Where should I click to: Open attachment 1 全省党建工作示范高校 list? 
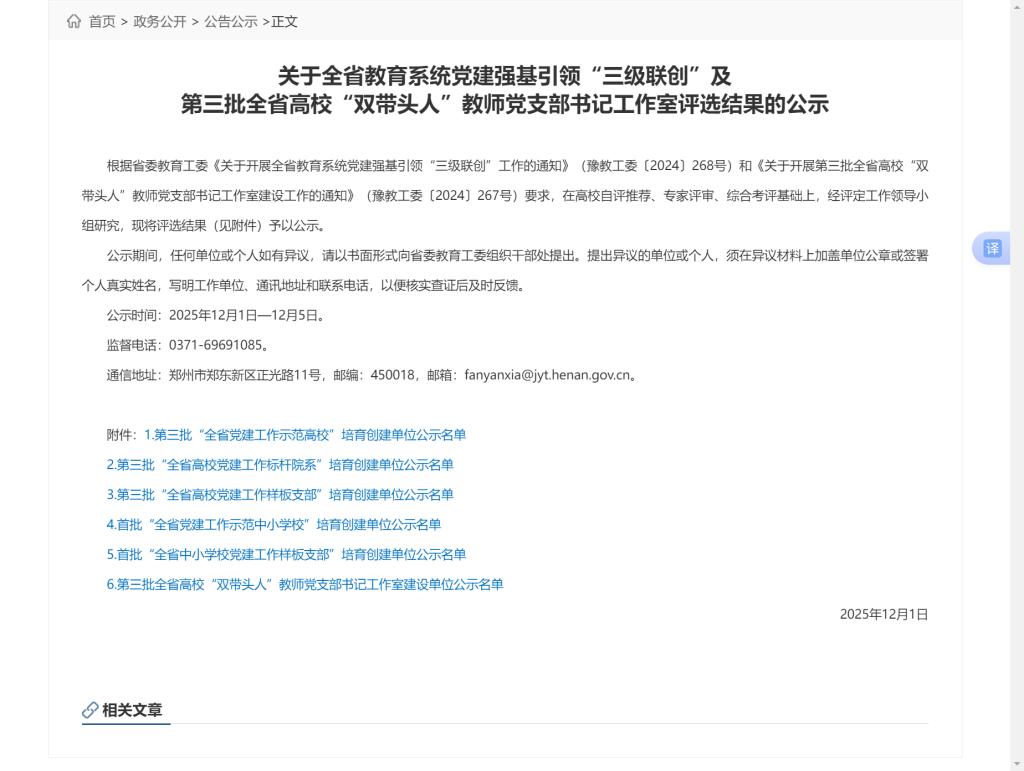pos(305,435)
